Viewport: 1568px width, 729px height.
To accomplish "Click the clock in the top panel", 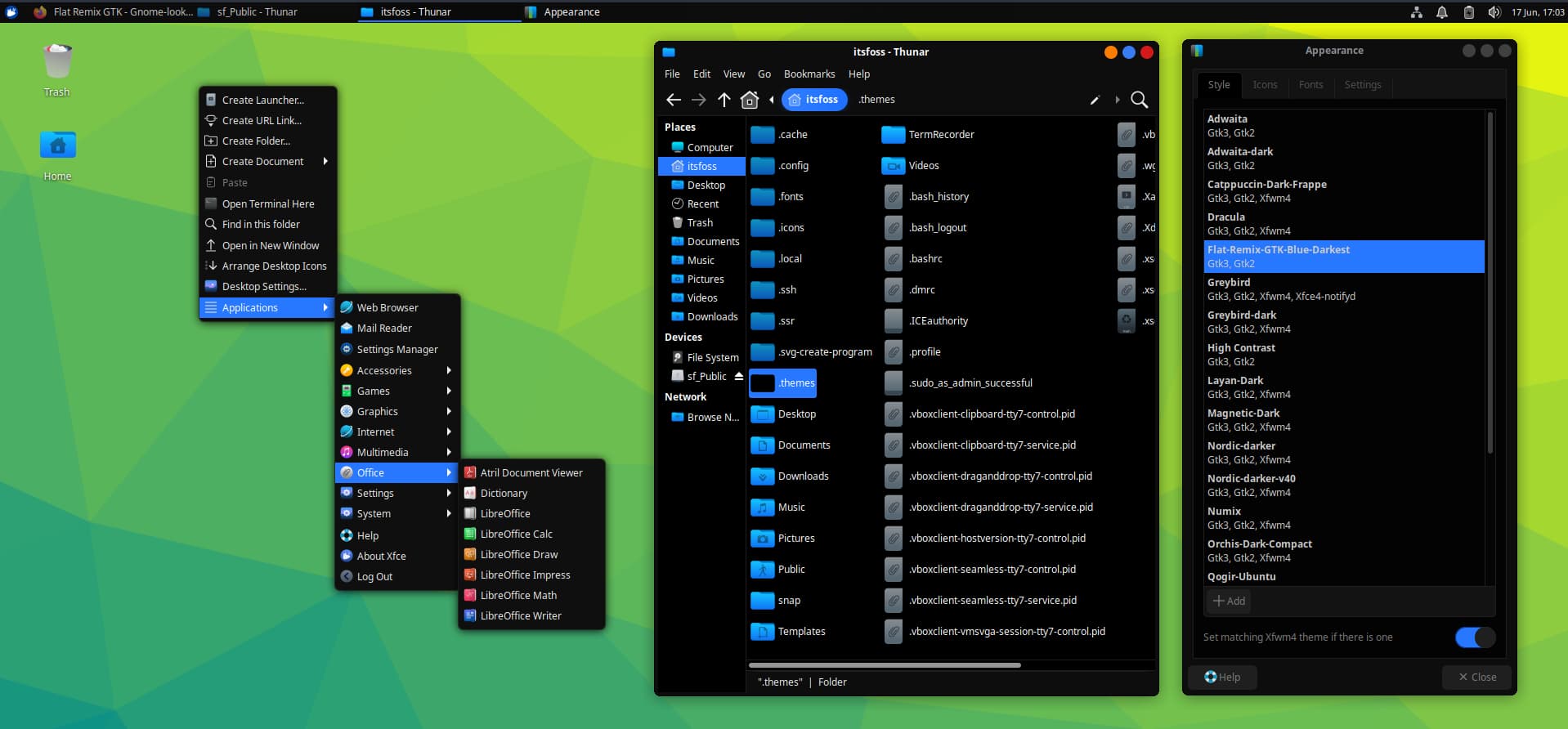I will (x=1537, y=12).
